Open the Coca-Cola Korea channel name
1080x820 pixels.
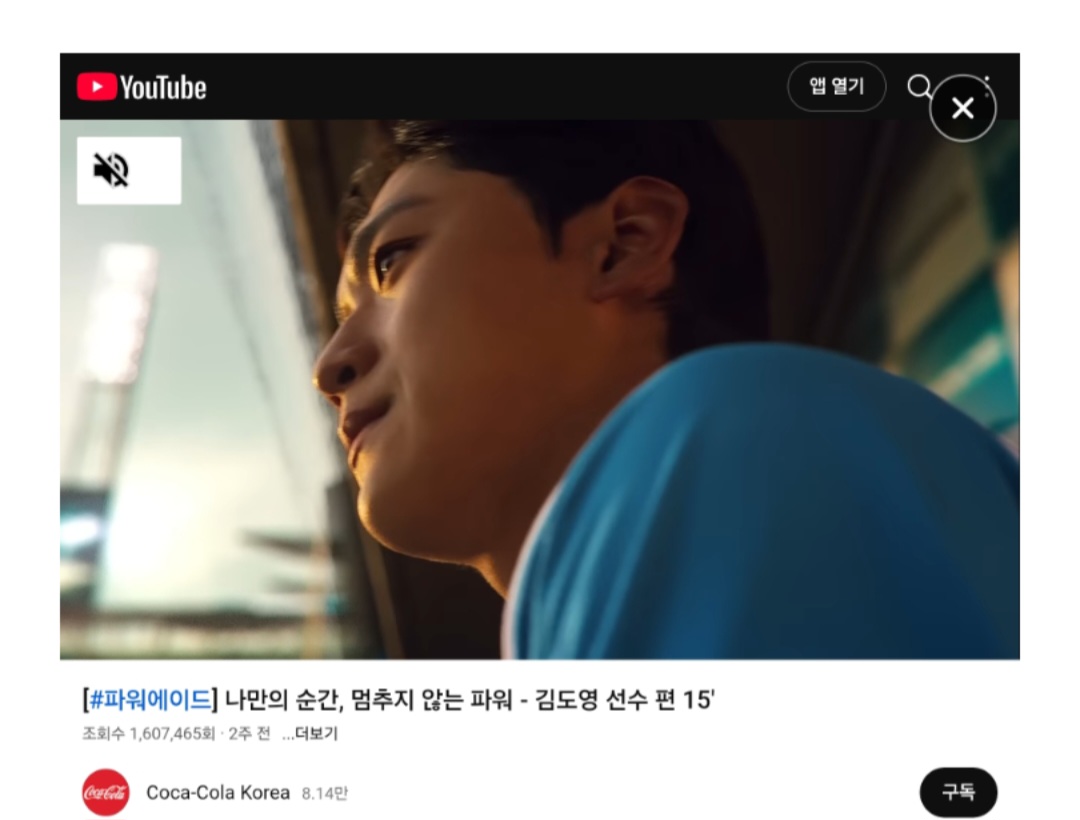[218, 792]
